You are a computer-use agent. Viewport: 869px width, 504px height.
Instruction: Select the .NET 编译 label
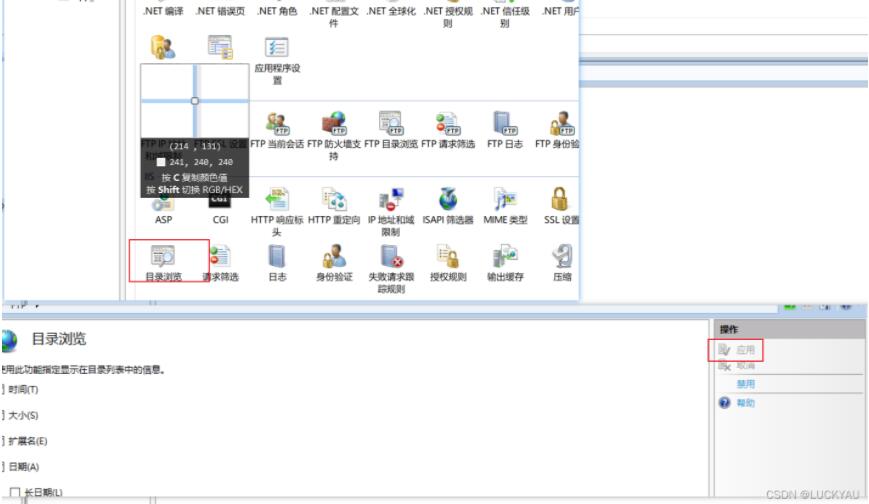coord(163,11)
